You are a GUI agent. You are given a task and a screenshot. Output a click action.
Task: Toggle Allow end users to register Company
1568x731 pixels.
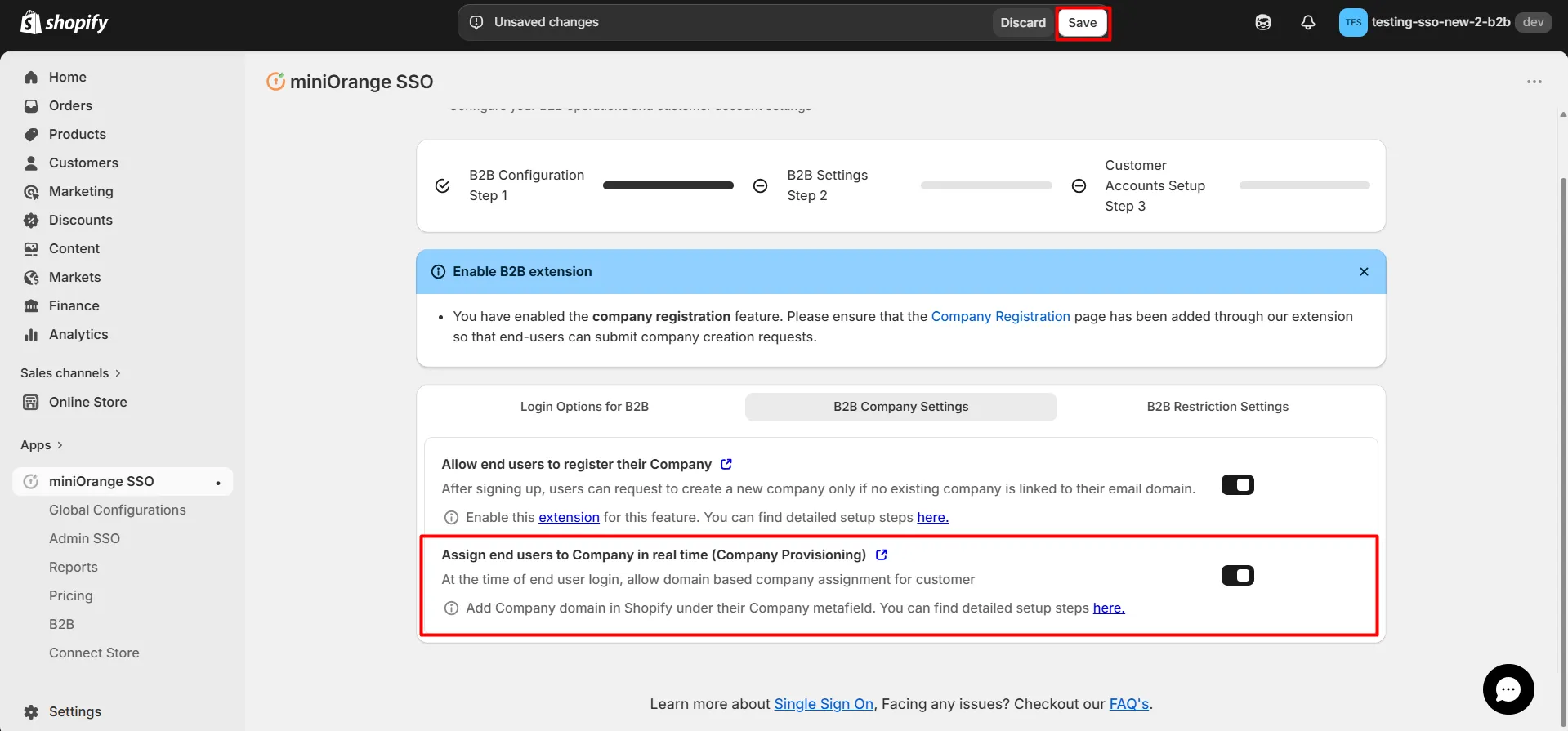1238,485
